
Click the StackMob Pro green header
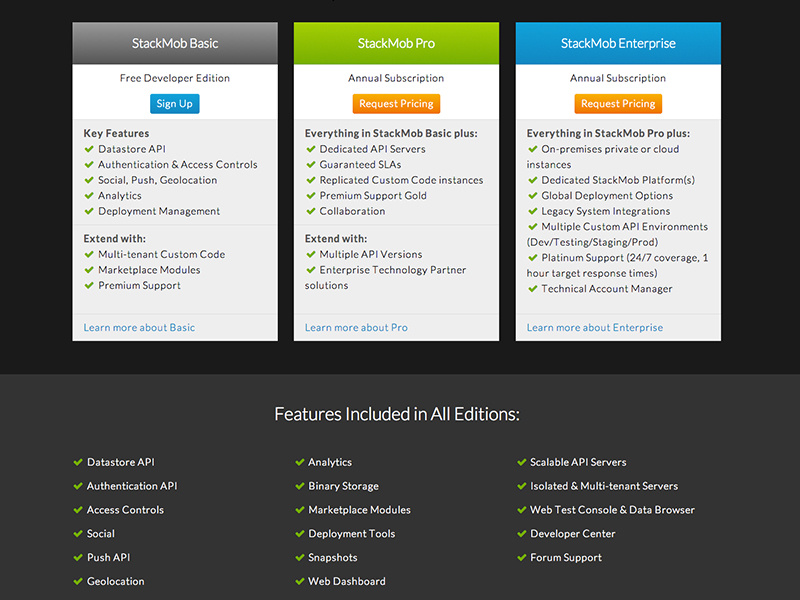click(x=396, y=43)
